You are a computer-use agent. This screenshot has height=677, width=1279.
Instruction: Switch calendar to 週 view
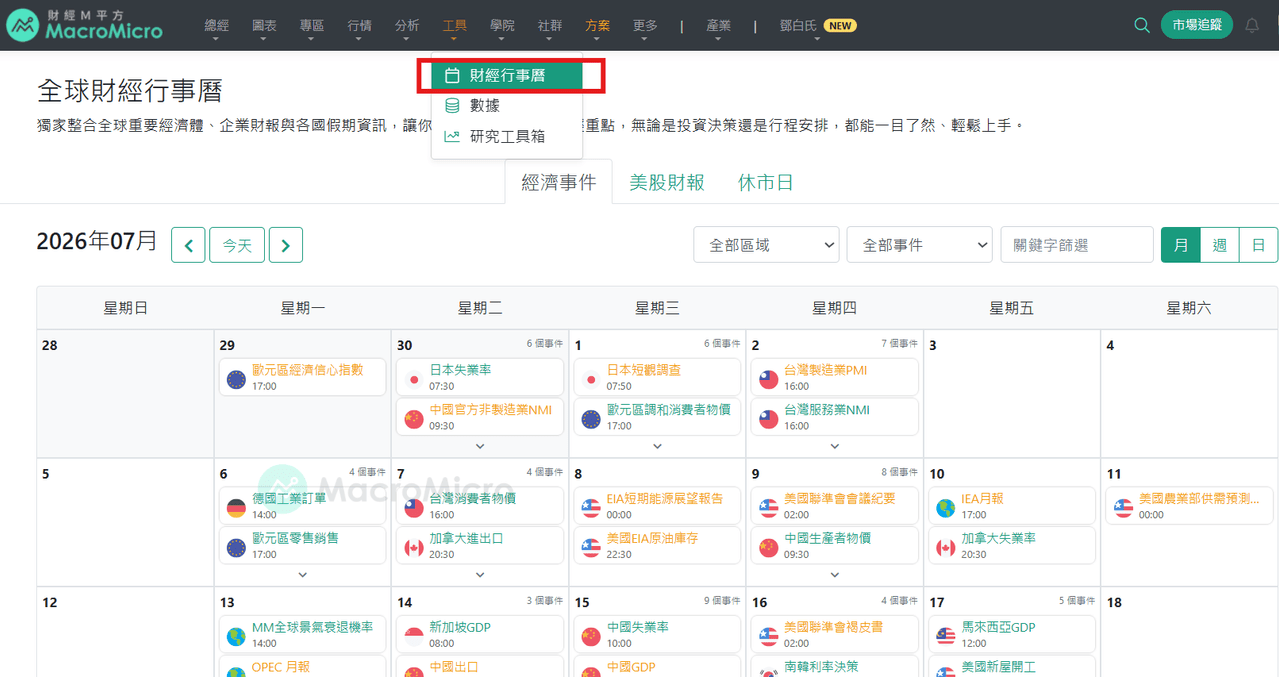tap(1220, 245)
